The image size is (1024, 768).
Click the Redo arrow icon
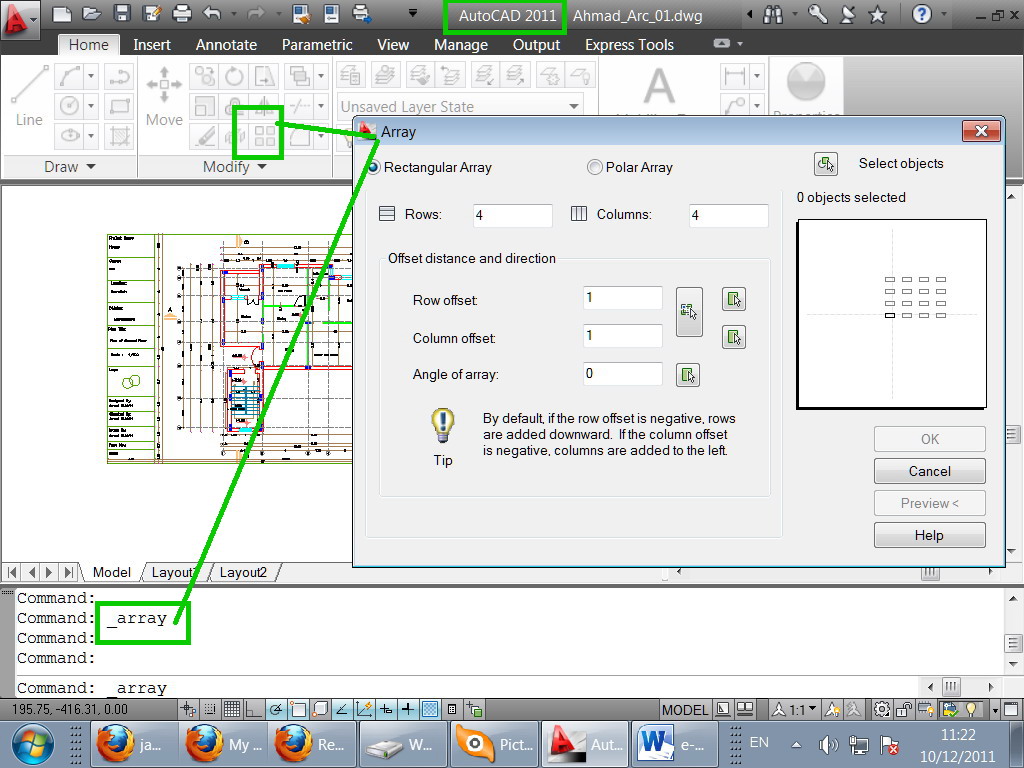[x=255, y=14]
